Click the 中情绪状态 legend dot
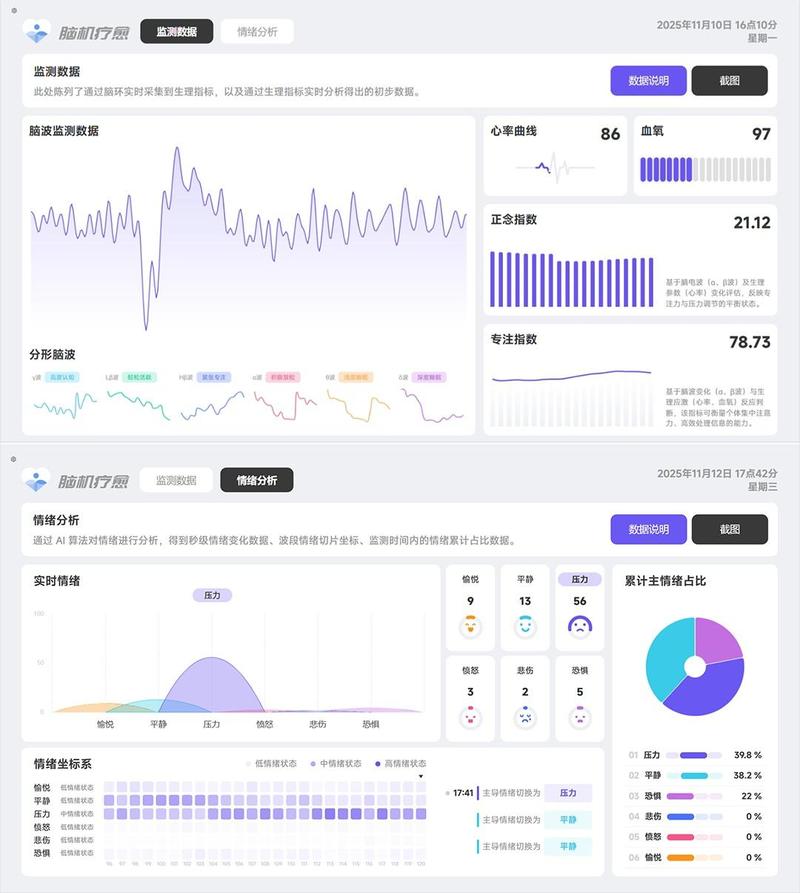 point(313,764)
